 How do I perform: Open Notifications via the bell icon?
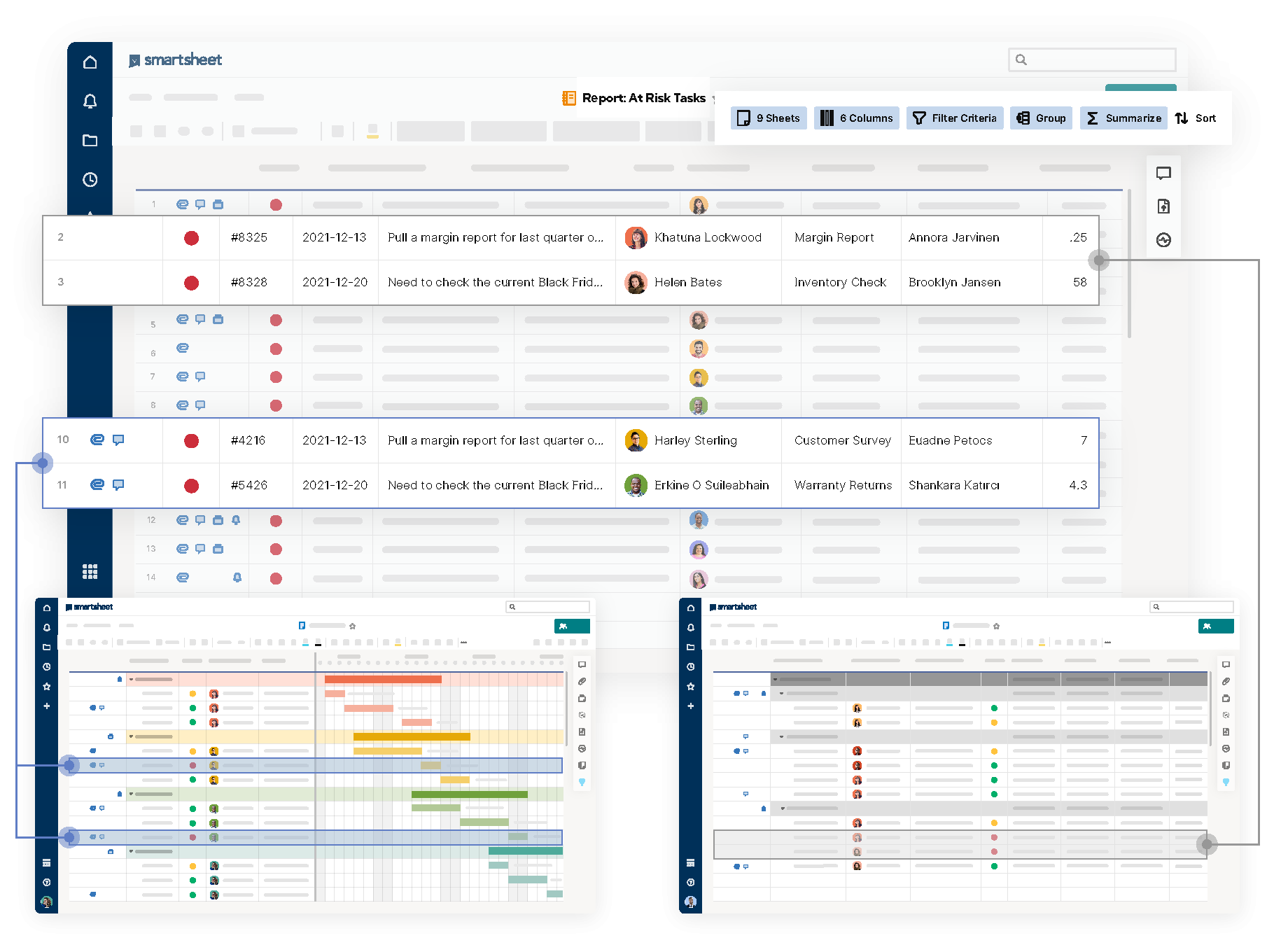tap(90, 101)
